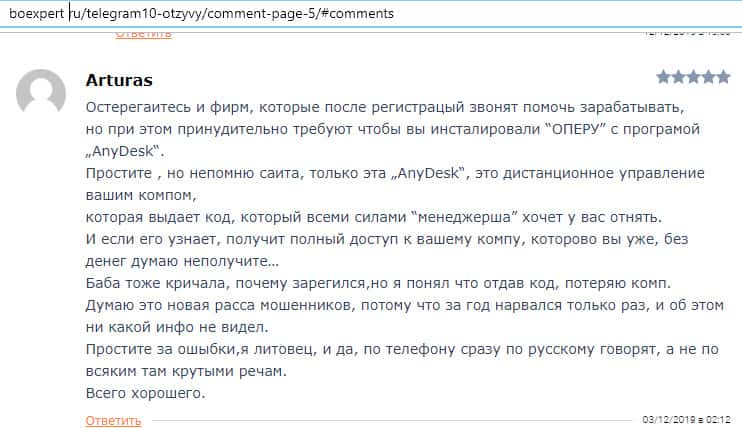
Task: Click the fourth rating star
Action: (x=708, y=77)
